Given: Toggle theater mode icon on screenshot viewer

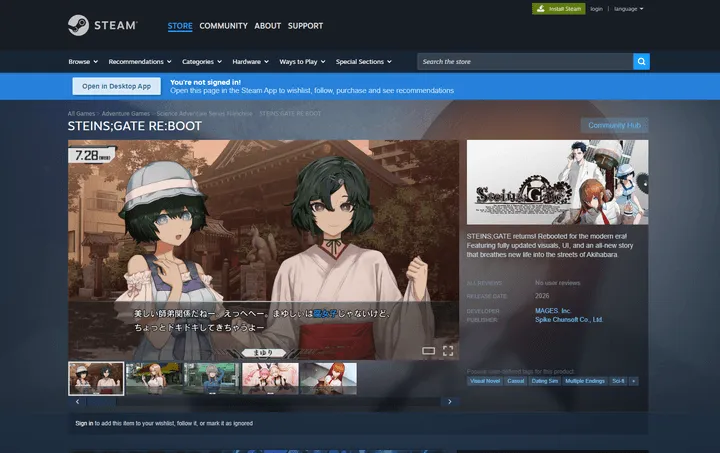Looking at the screenshot, I should click(x=428, y=351).
